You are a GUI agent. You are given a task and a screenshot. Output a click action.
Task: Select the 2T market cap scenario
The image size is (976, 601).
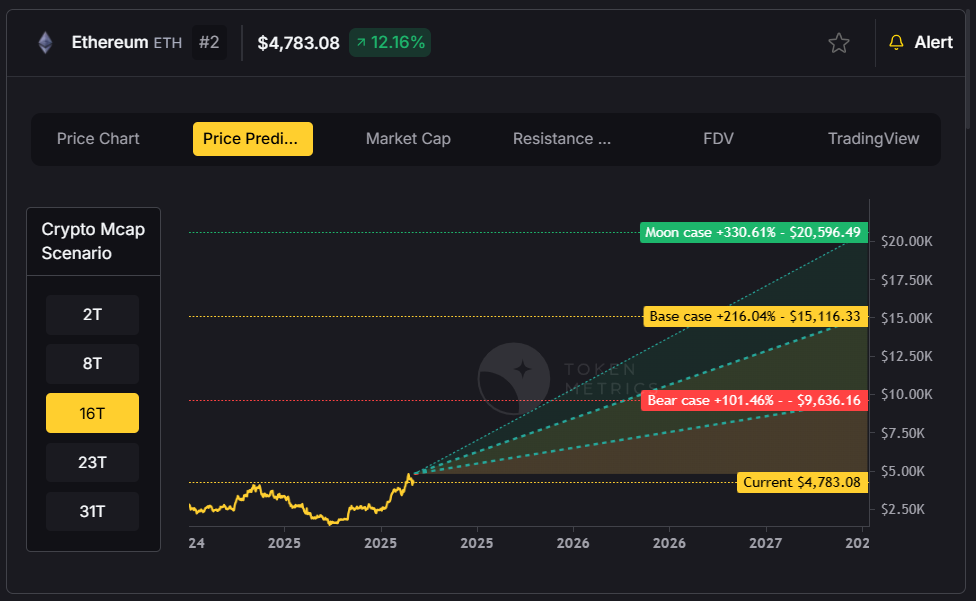tap(92, 315)
